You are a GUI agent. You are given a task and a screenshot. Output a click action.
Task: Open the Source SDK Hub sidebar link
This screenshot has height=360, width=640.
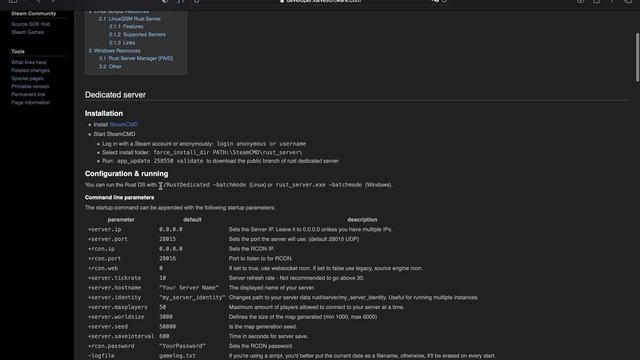[31, 24]
